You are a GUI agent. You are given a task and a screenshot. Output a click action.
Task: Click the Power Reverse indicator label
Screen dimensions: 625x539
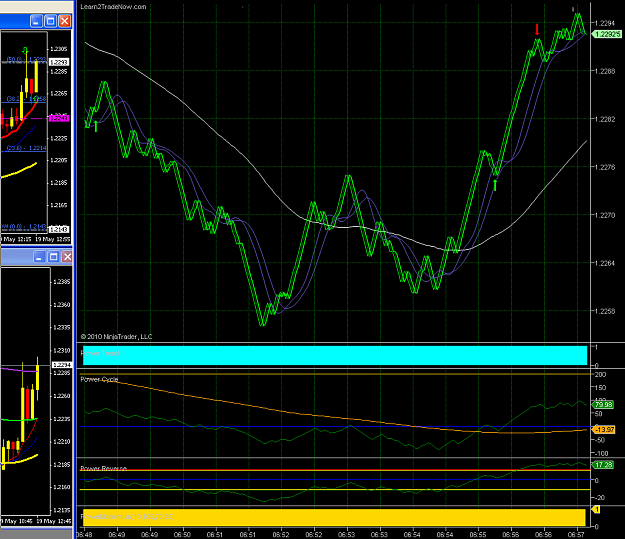pos(104,468)
